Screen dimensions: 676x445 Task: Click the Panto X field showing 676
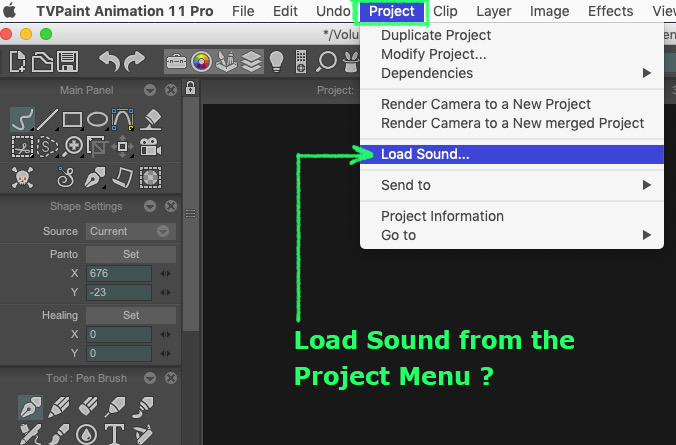[119, 273]
